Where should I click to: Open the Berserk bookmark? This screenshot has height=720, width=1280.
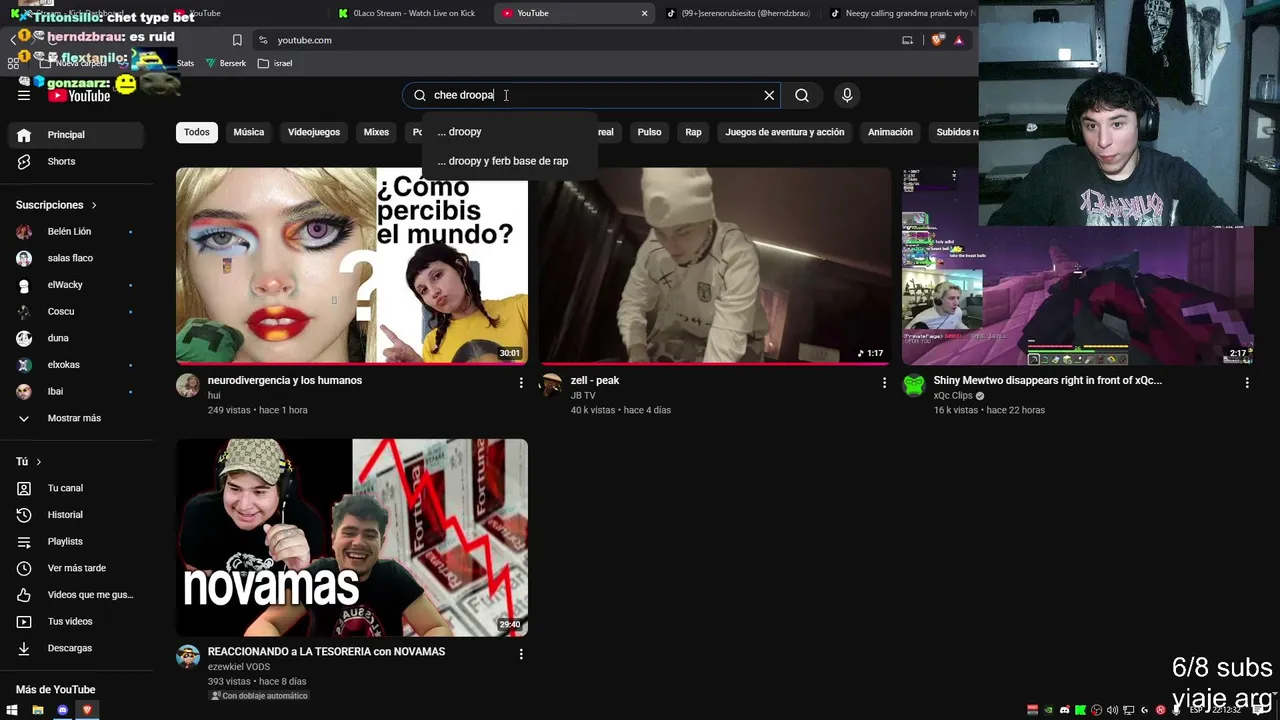click(x=226, y=63)
